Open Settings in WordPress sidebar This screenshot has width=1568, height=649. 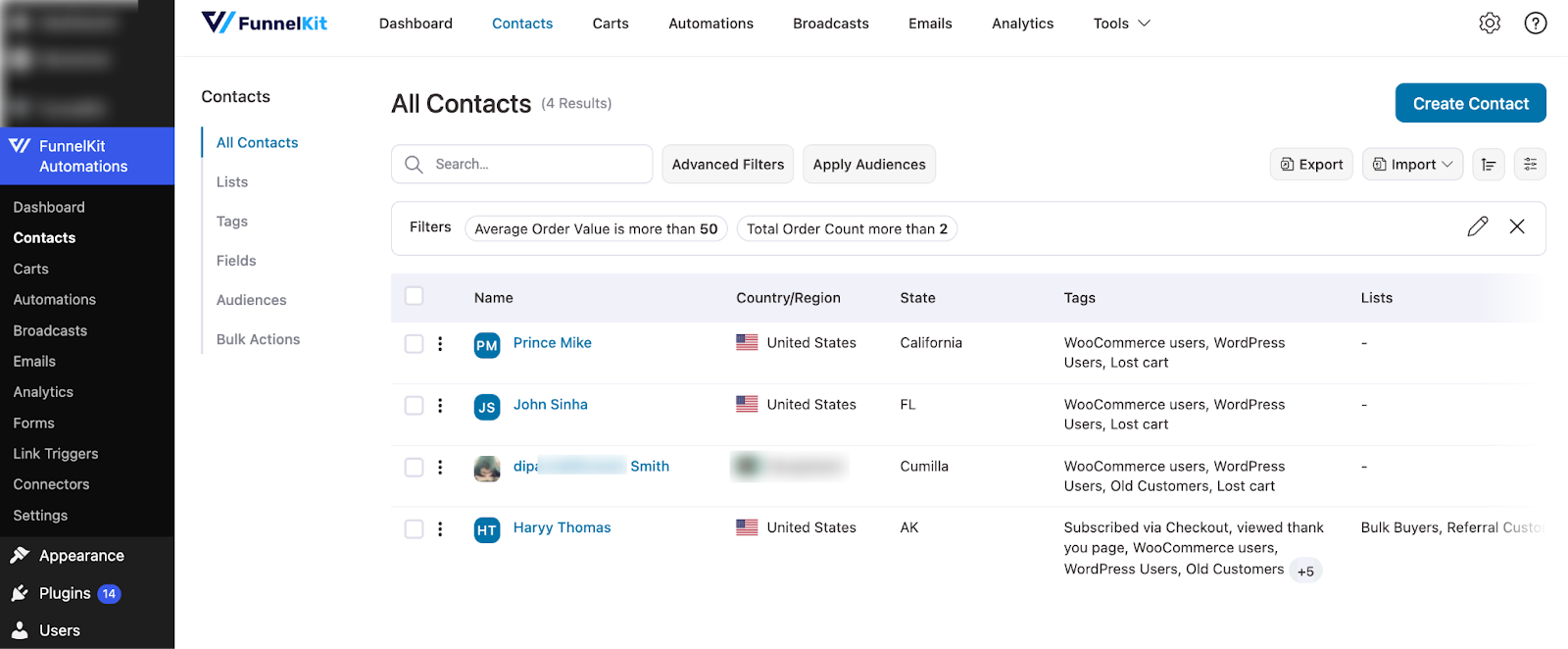40,516
